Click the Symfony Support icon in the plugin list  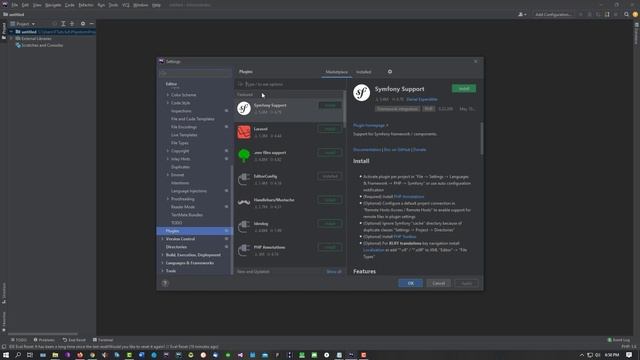point(244,108)
